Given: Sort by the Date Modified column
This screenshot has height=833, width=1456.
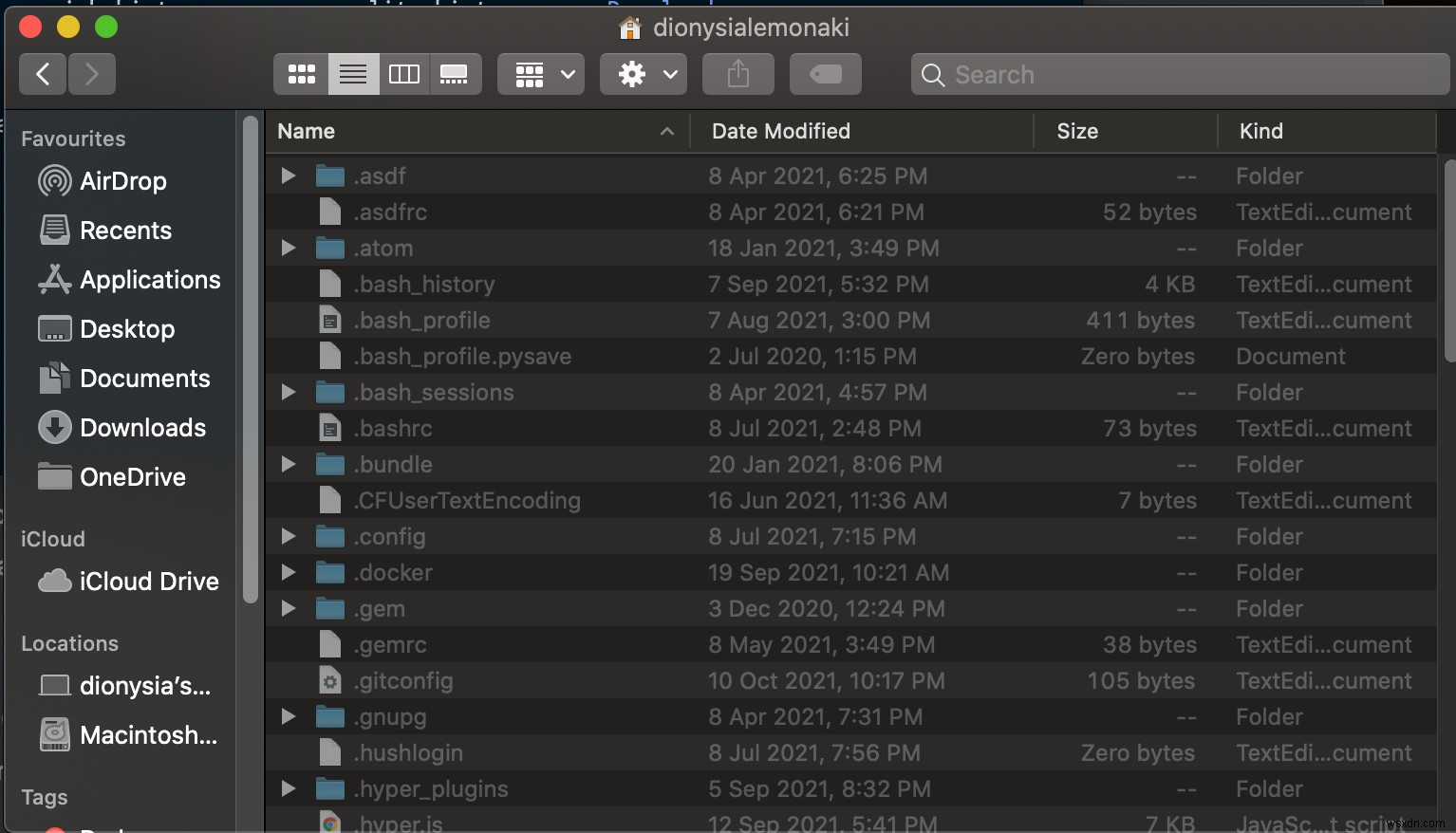Looking at the screenshot, I should (780, 131).
